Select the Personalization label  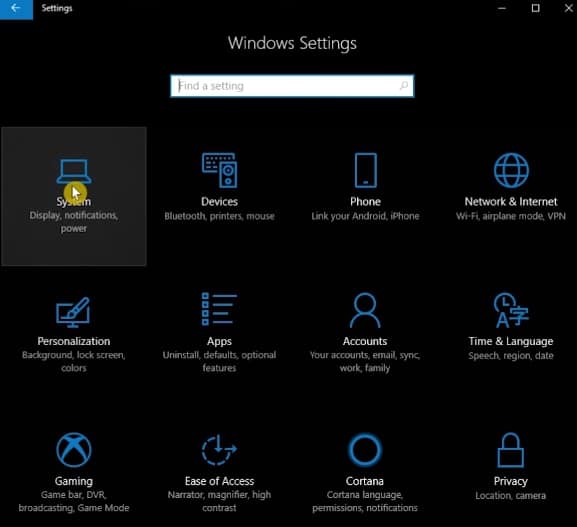click(x=74, y=341)
